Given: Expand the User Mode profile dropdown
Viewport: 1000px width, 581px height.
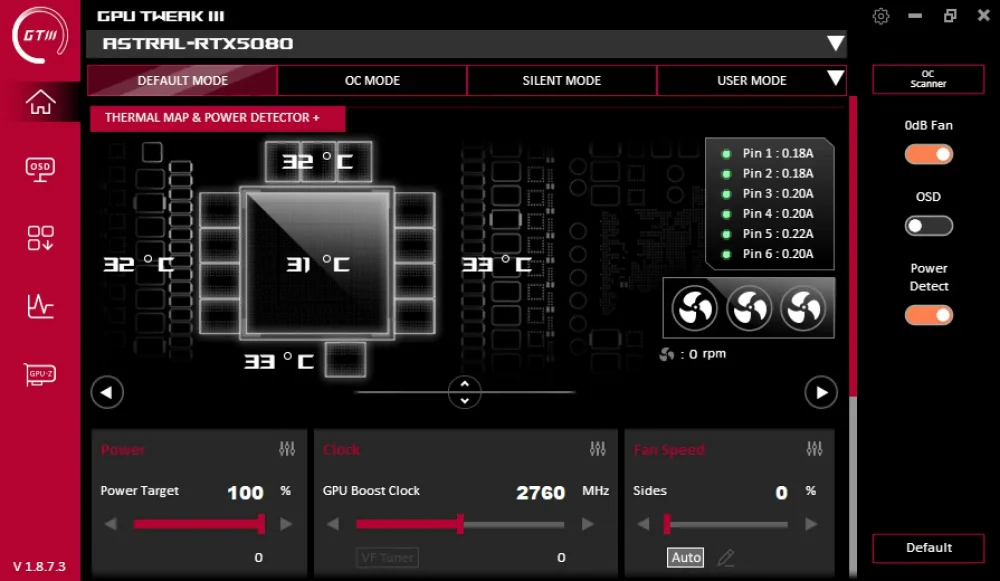Looking at the screenshot, I should click(x=835, y=78).
